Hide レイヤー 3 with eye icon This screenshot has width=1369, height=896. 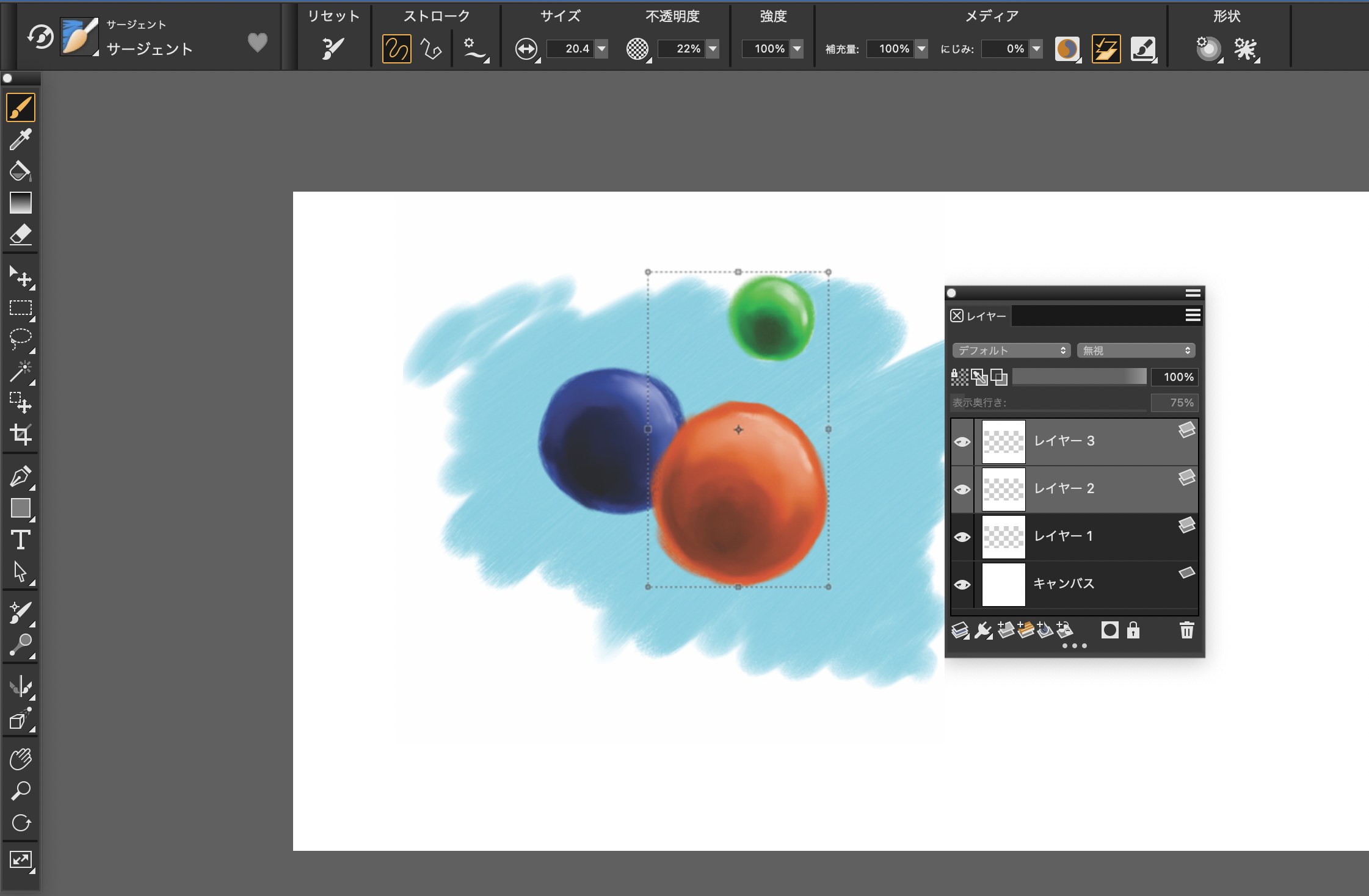coord(962,442)
